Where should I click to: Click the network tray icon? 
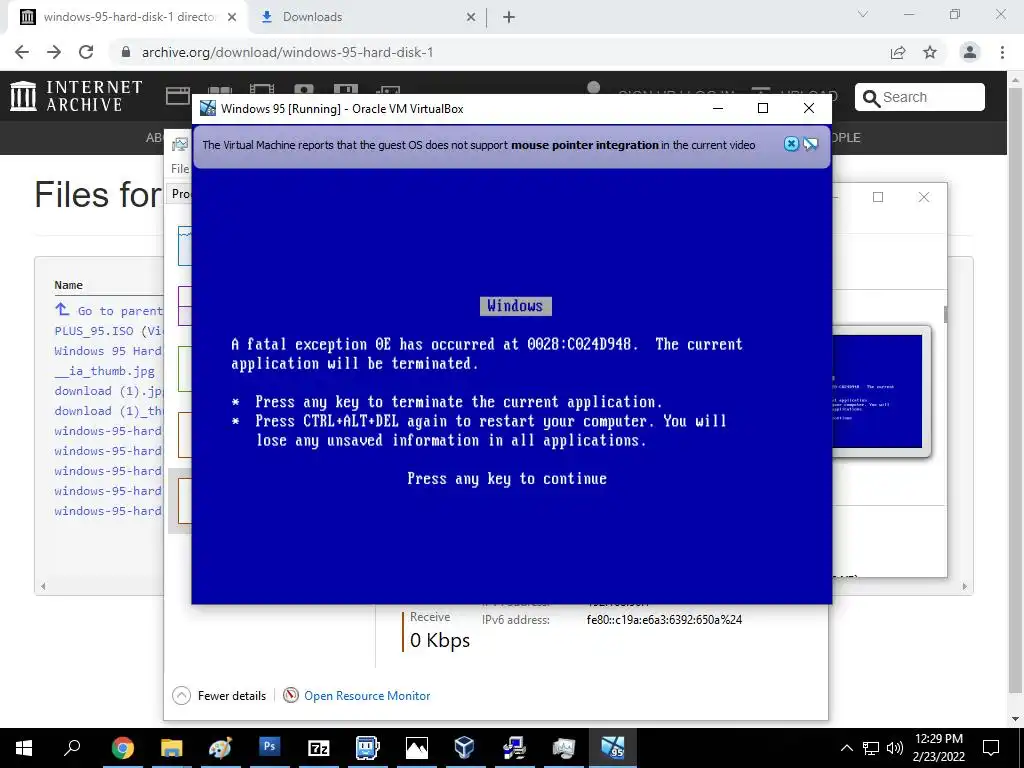[x=871, y=748]
